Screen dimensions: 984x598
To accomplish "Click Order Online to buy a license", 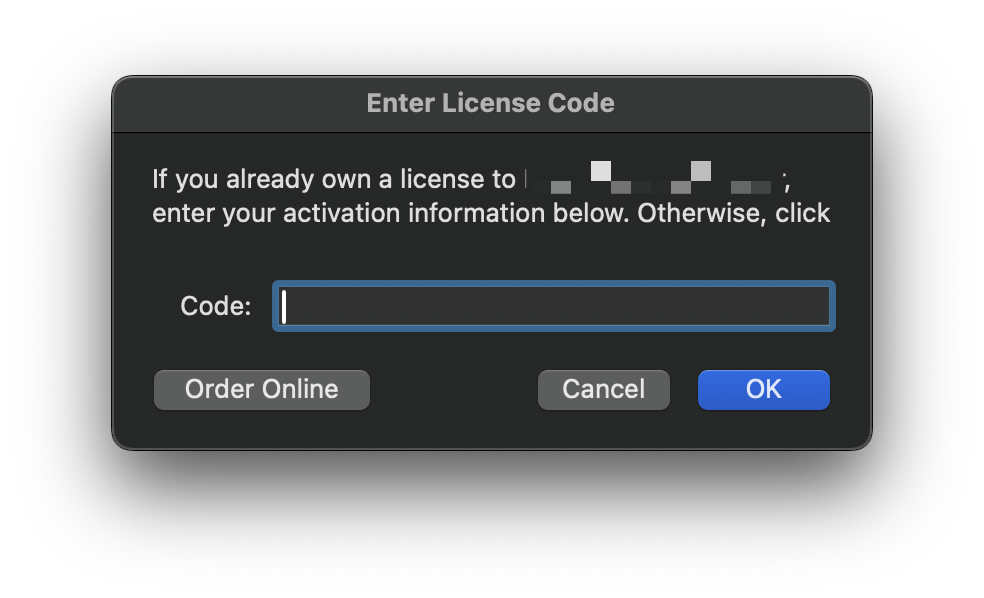I will coord(261,389).
